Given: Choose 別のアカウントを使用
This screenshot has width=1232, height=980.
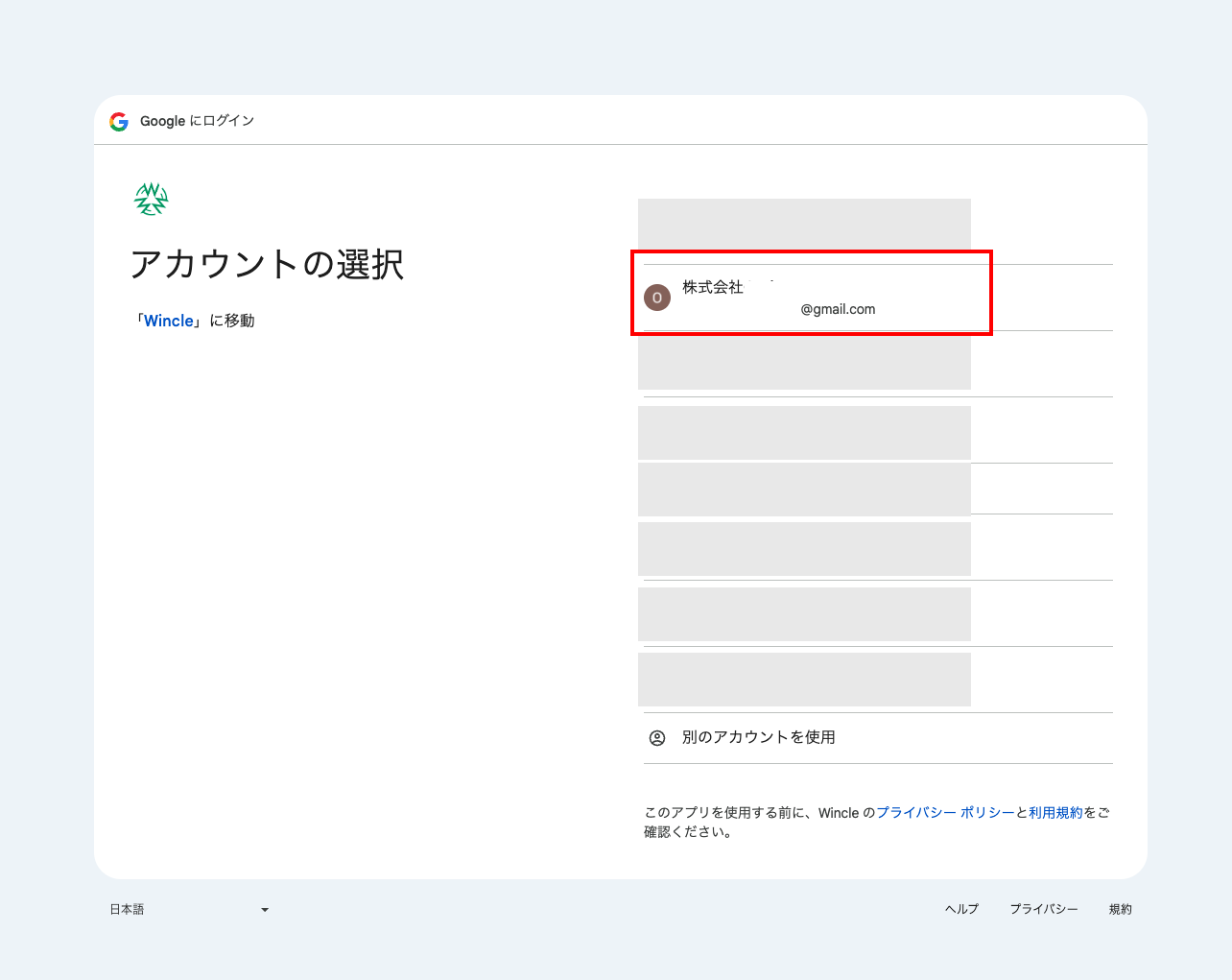Looking at the screenshot, I should pyautogui.click(x=758, y=737).
